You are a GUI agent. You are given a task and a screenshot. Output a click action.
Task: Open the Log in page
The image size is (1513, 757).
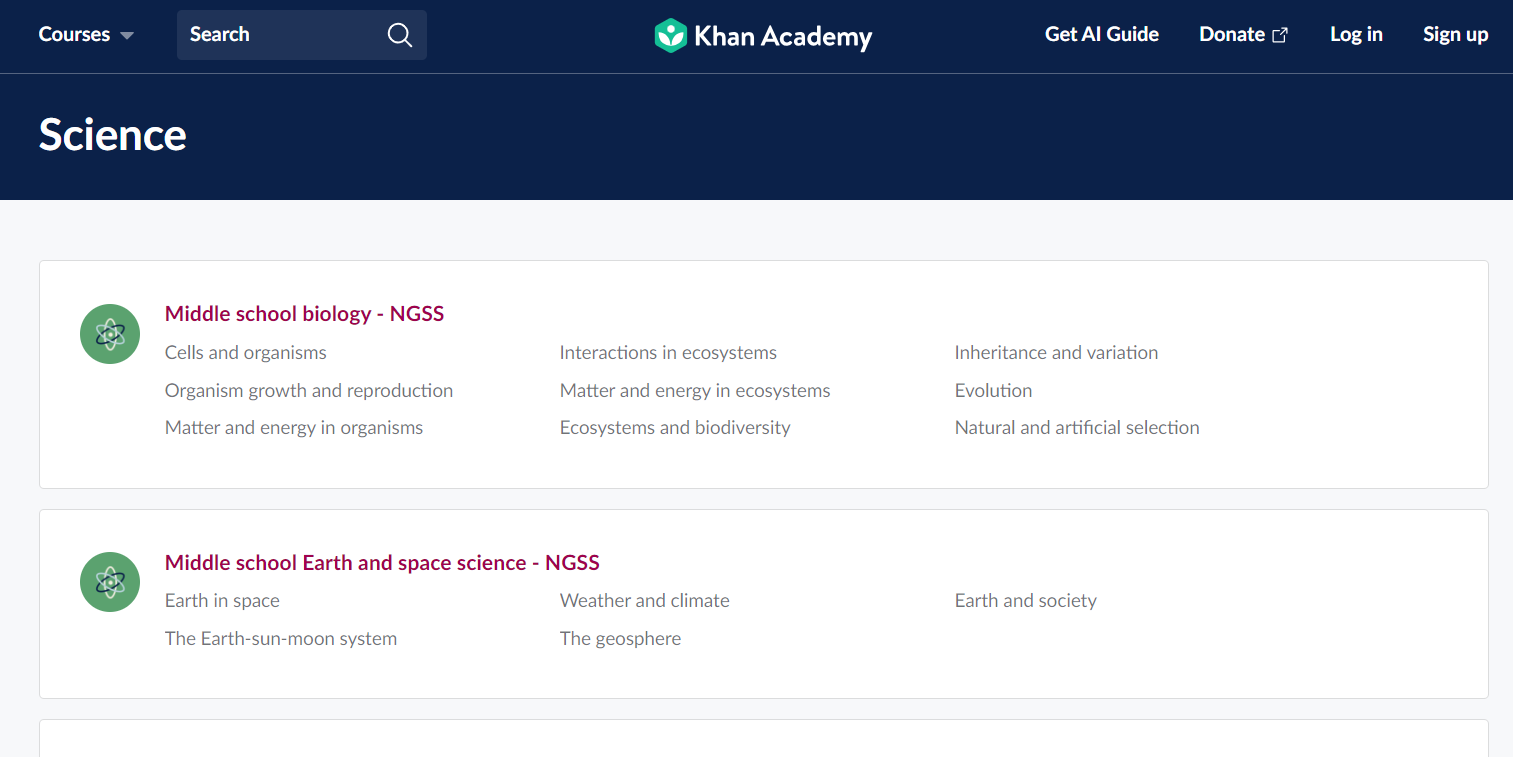[1356, 35]
